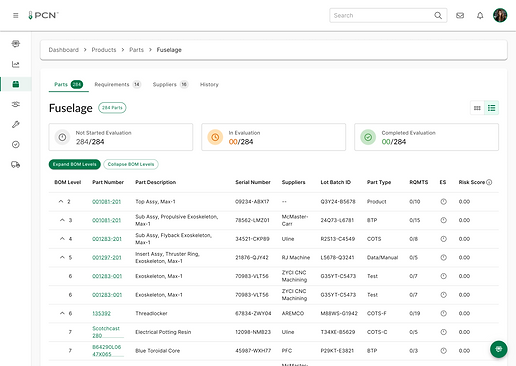The height and width of the screenshot is (366, 516).
Task: Click the Serial Number column header
Action: [253, 182]
